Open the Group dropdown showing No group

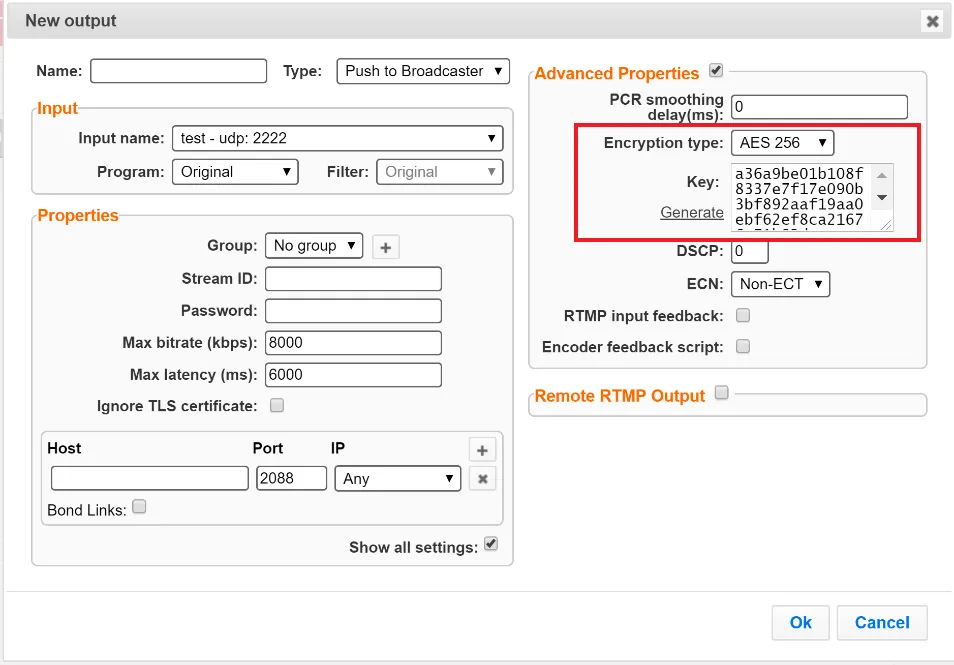pos(314,246)
